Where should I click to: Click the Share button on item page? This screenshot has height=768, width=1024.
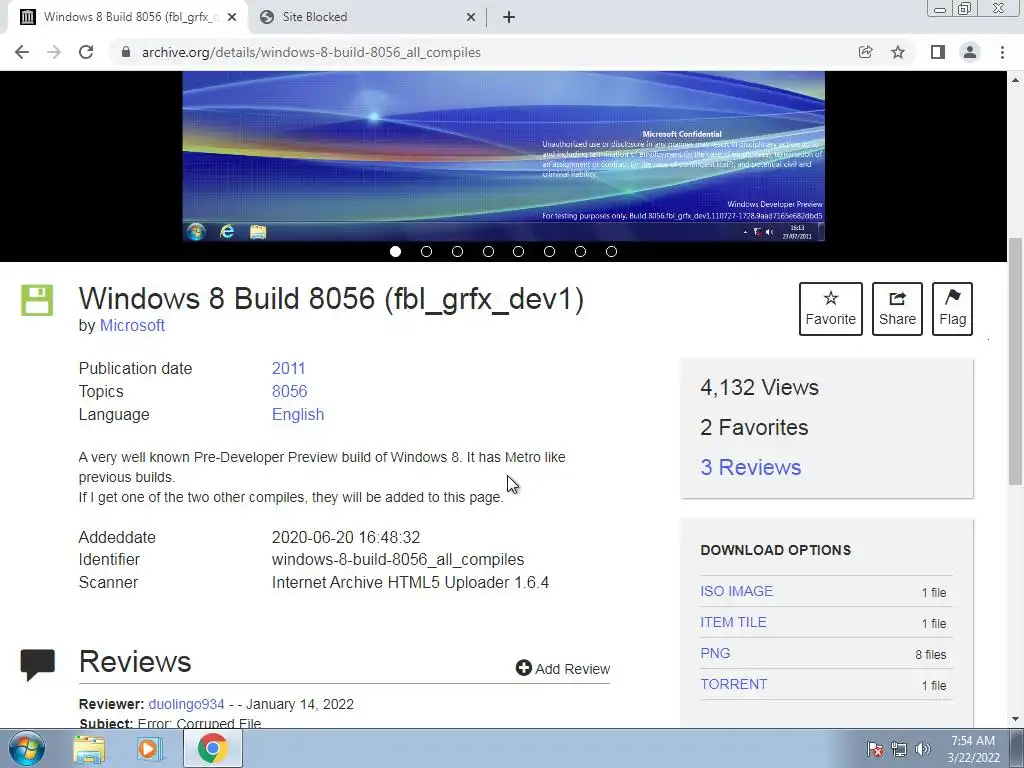tap(897, 309)
